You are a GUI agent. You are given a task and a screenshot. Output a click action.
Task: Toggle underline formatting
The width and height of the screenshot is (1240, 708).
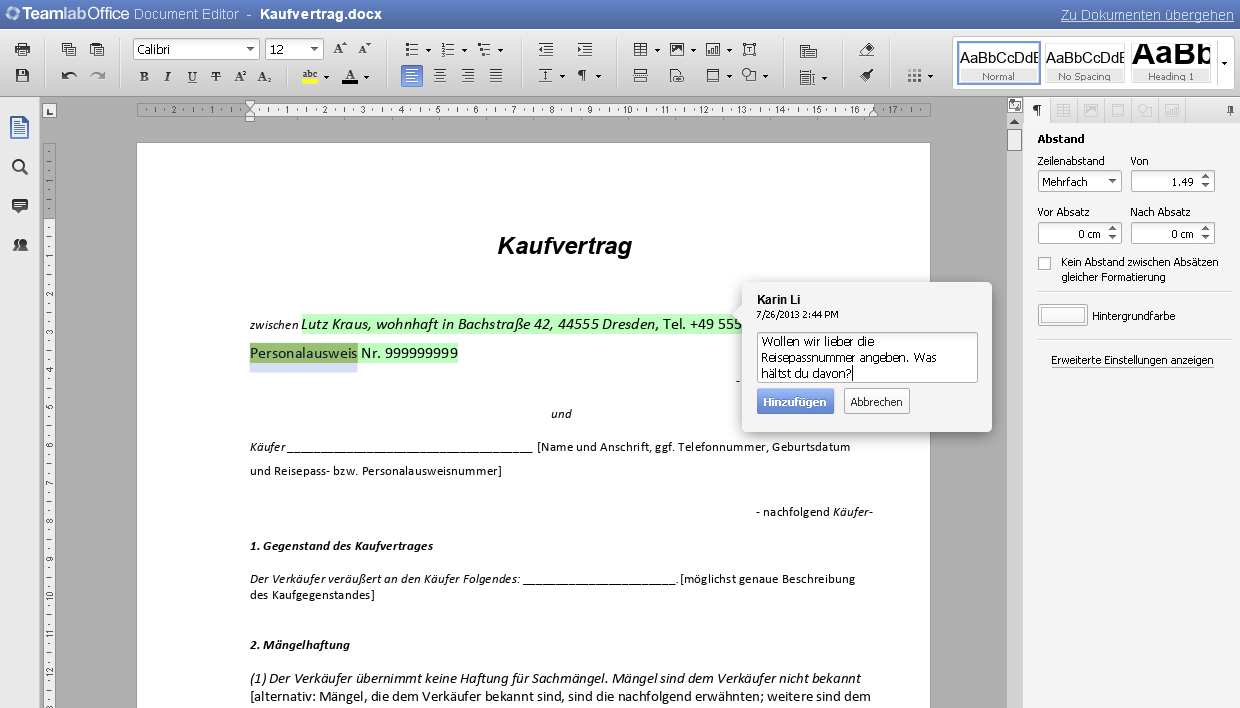pyautogui.click(x=191, y=76)
